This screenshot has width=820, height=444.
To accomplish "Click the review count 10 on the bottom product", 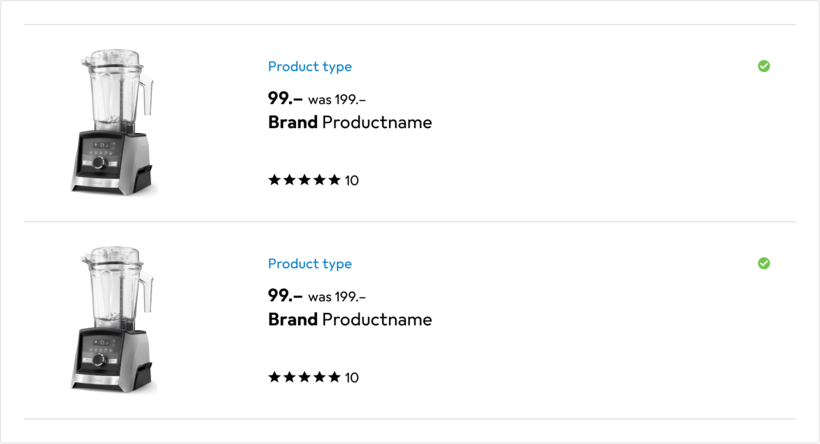I will point(352,378).
